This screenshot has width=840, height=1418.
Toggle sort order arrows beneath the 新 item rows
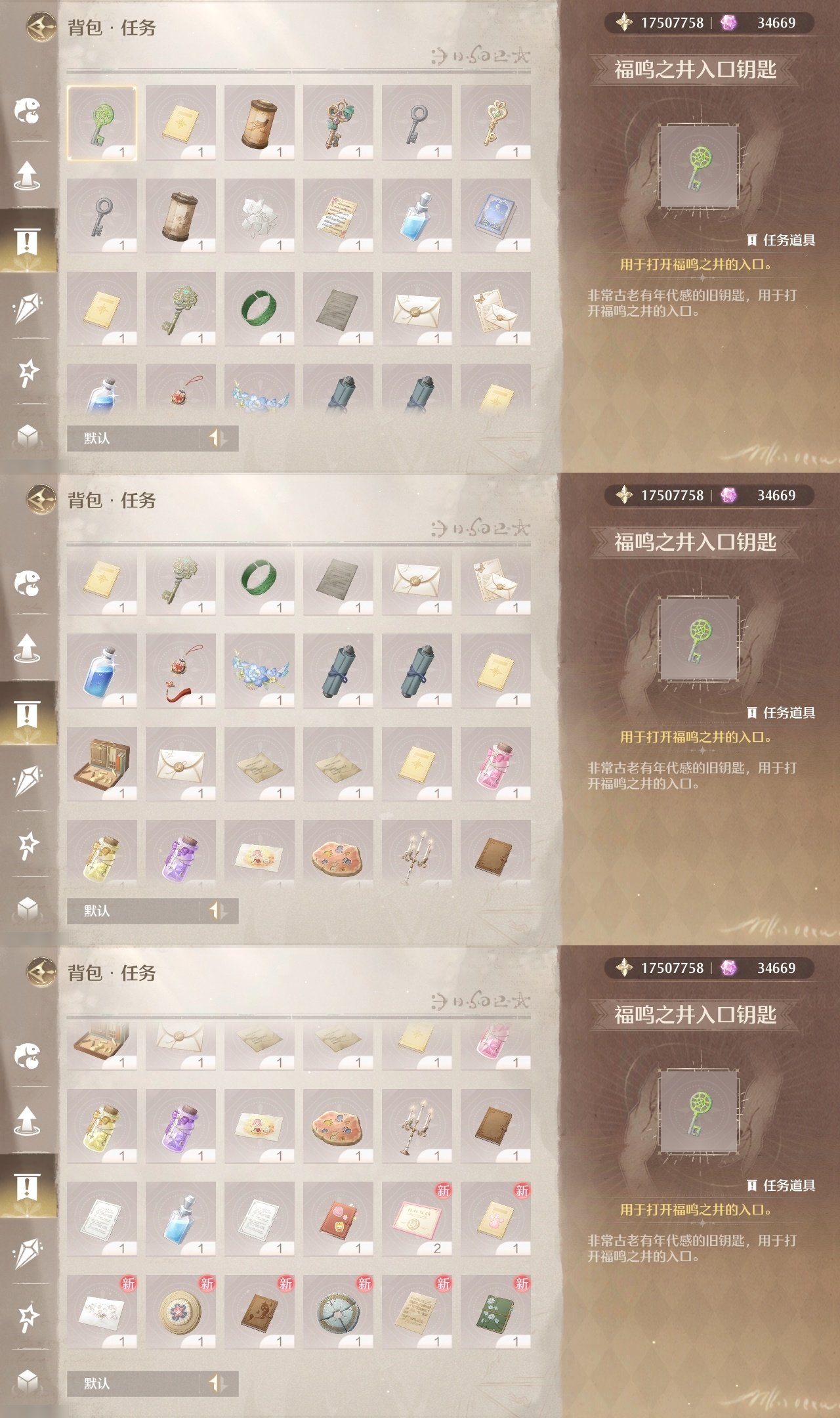click(x=218, y=1383)
